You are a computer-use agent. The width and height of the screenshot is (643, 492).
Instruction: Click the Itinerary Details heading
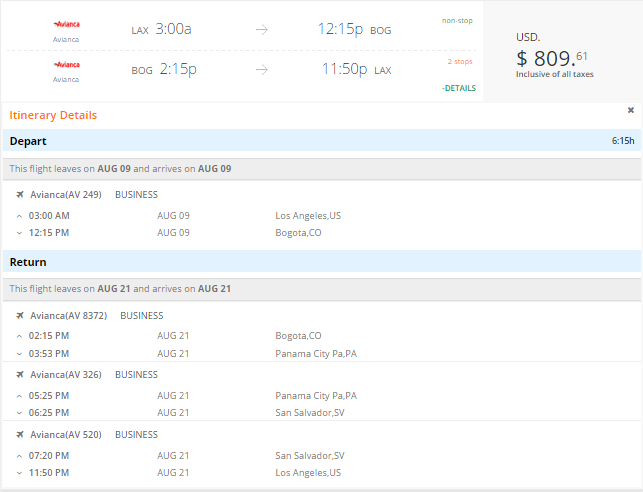(53, 115)
